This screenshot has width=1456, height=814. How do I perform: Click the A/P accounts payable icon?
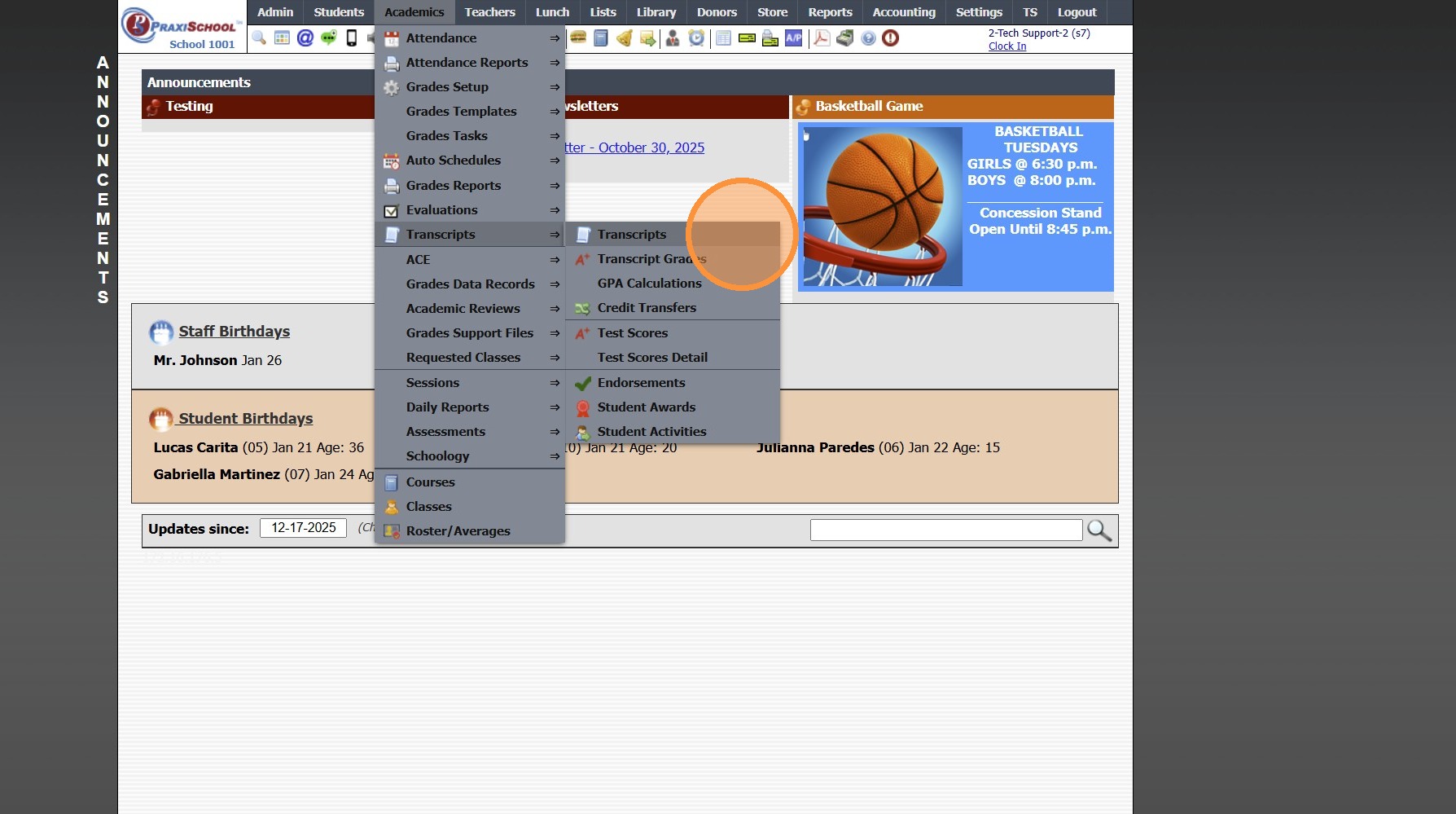[x=794, y=38]
